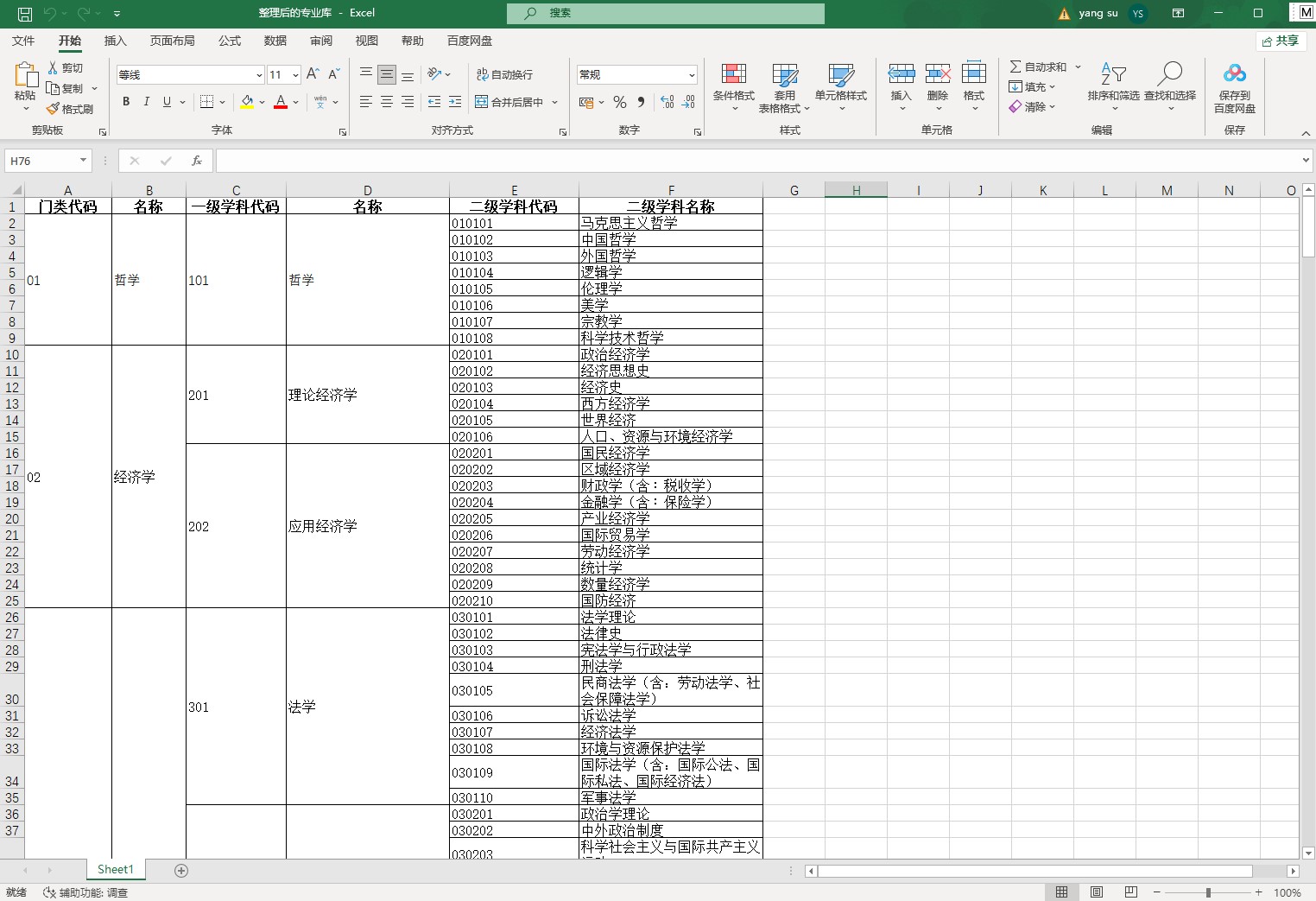
Task: Expand the number format dropdown (常规)
Action: (x=691, y=75)
